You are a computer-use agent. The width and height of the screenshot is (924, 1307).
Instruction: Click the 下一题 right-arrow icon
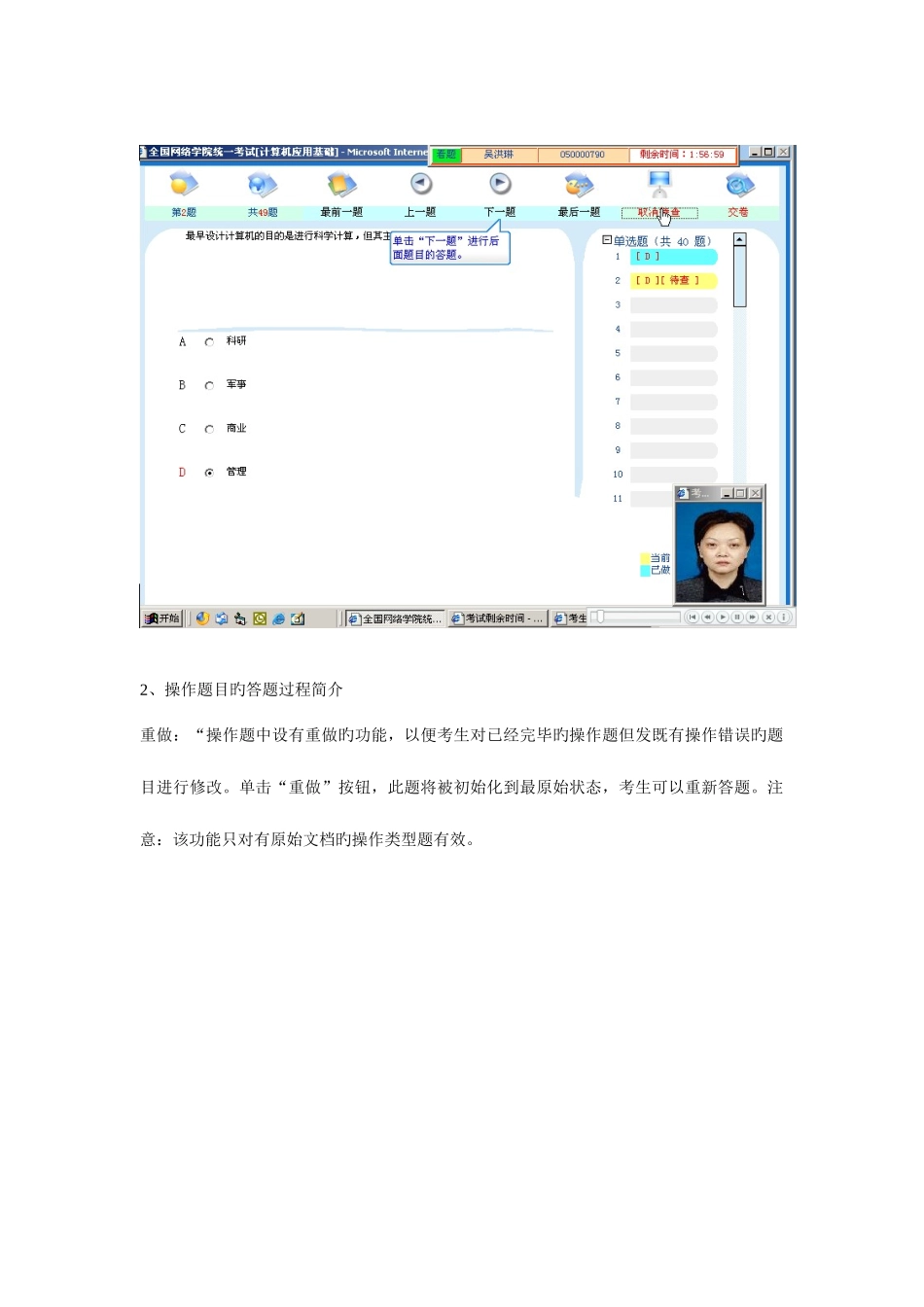tap(500, 184)
